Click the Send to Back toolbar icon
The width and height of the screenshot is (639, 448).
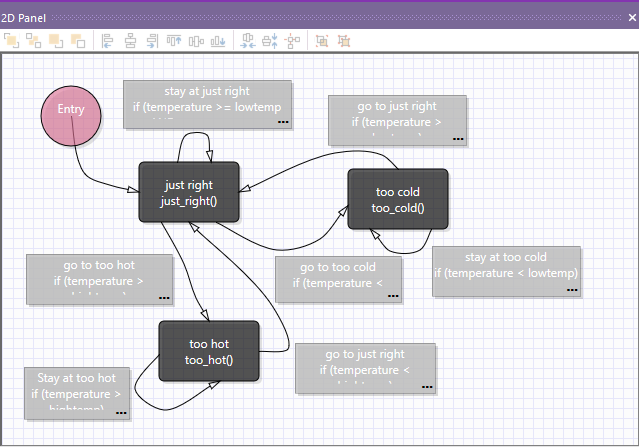34,41
